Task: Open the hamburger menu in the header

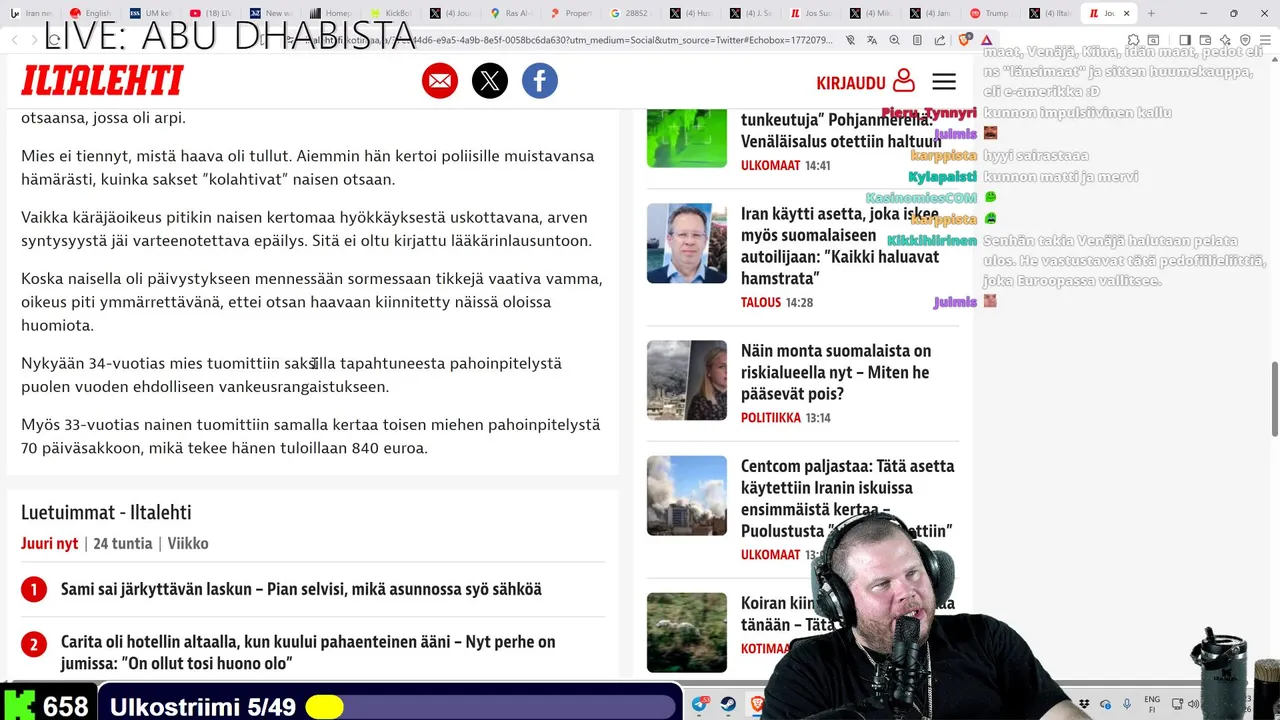Action: point(944,82)
